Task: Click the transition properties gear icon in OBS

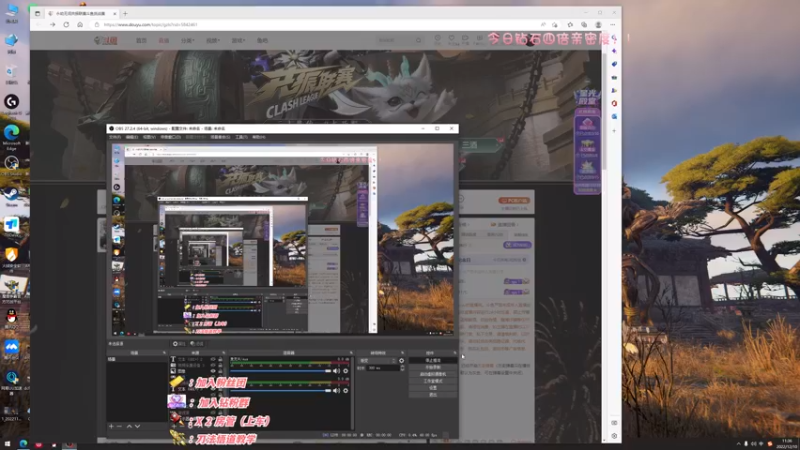Action: click(402, 361)
